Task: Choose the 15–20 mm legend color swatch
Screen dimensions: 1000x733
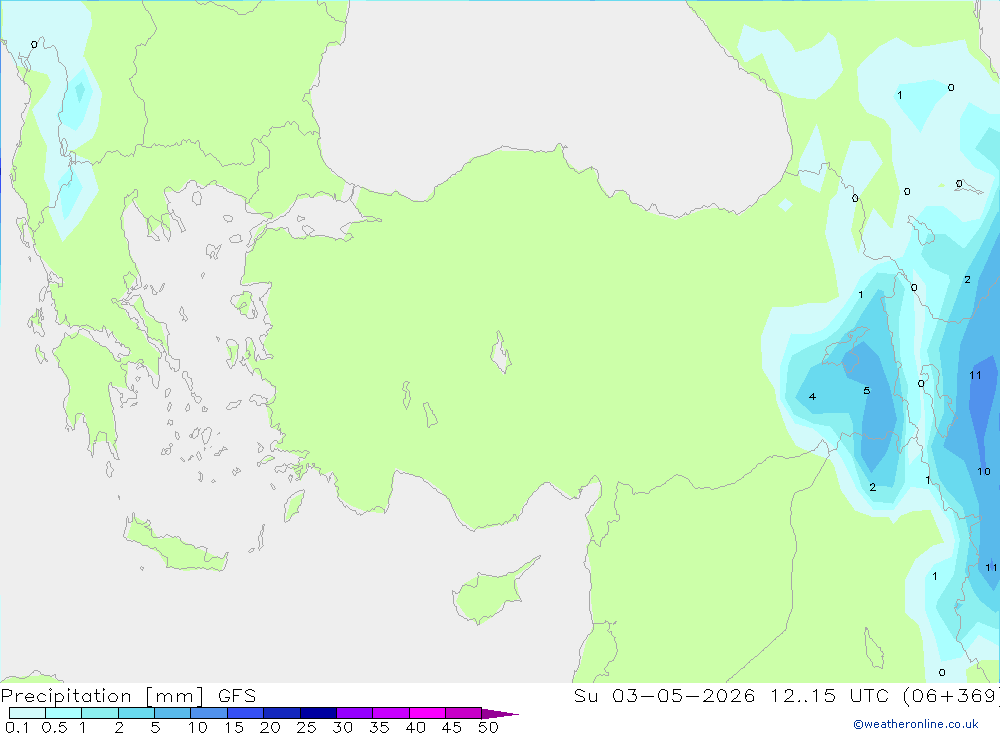Action: (x=245, y=713)
